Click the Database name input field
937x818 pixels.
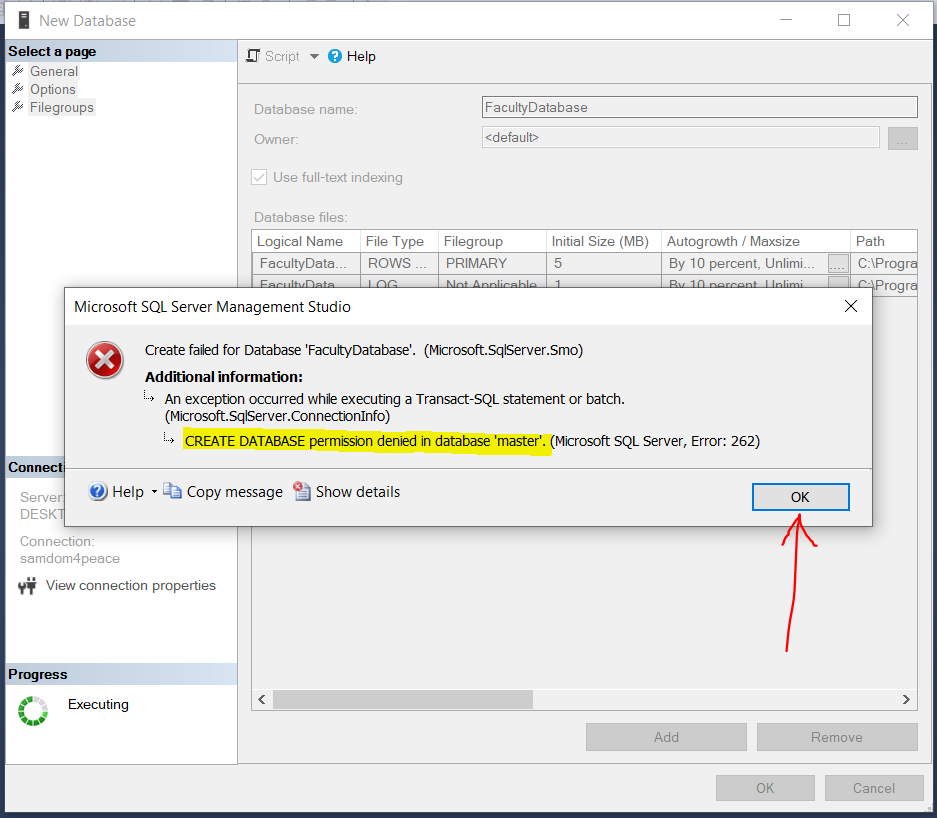coord(699,108)
